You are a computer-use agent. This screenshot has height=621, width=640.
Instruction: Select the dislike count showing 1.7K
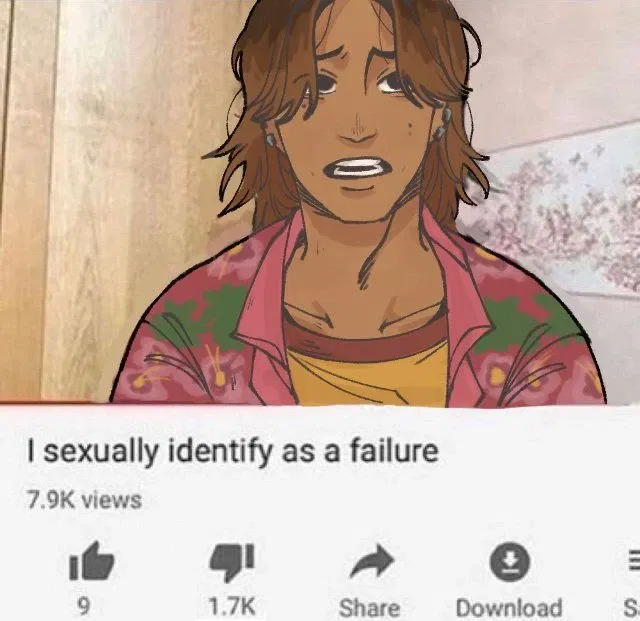232,607
